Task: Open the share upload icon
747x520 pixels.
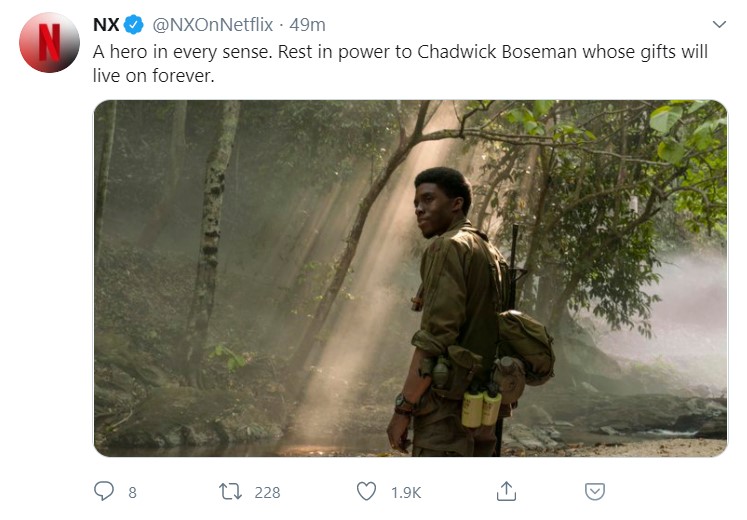Action: coord(506,491)
